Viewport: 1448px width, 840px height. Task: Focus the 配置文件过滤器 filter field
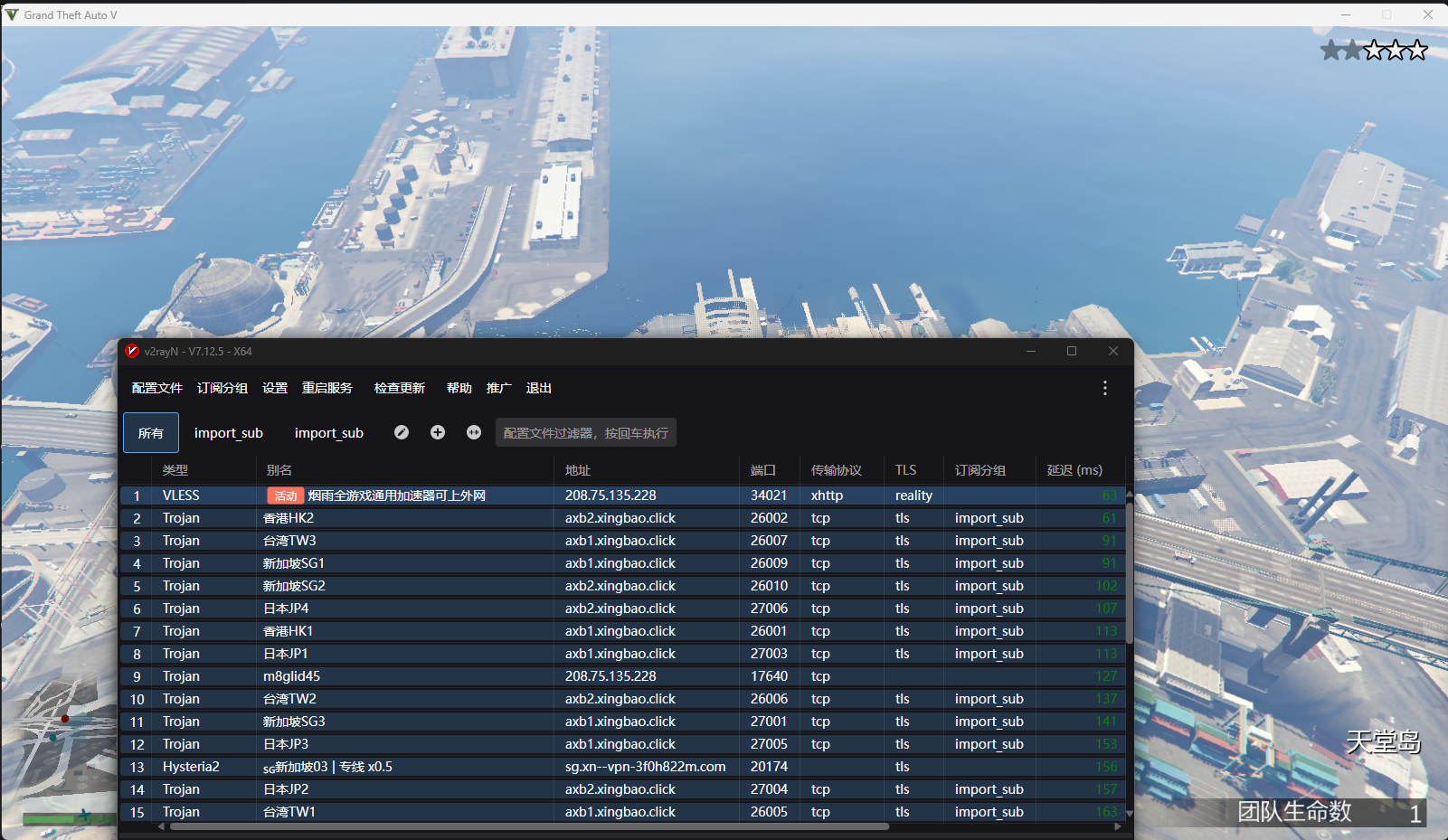[x=585, y=432]
